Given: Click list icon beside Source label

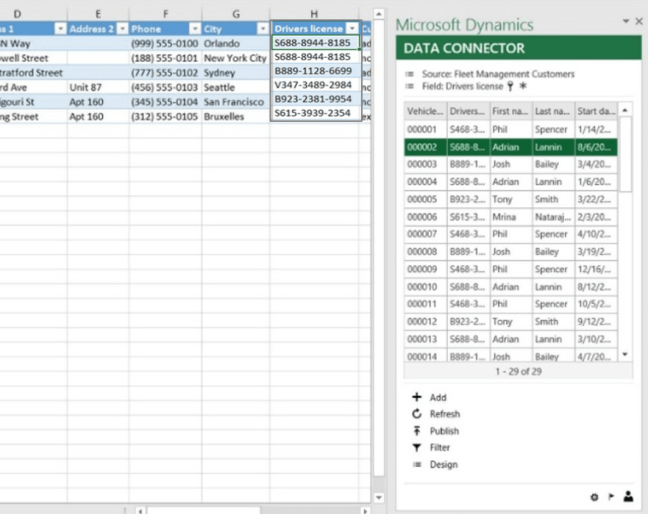Looking at the screenshot, I should (x=410, y=74).
